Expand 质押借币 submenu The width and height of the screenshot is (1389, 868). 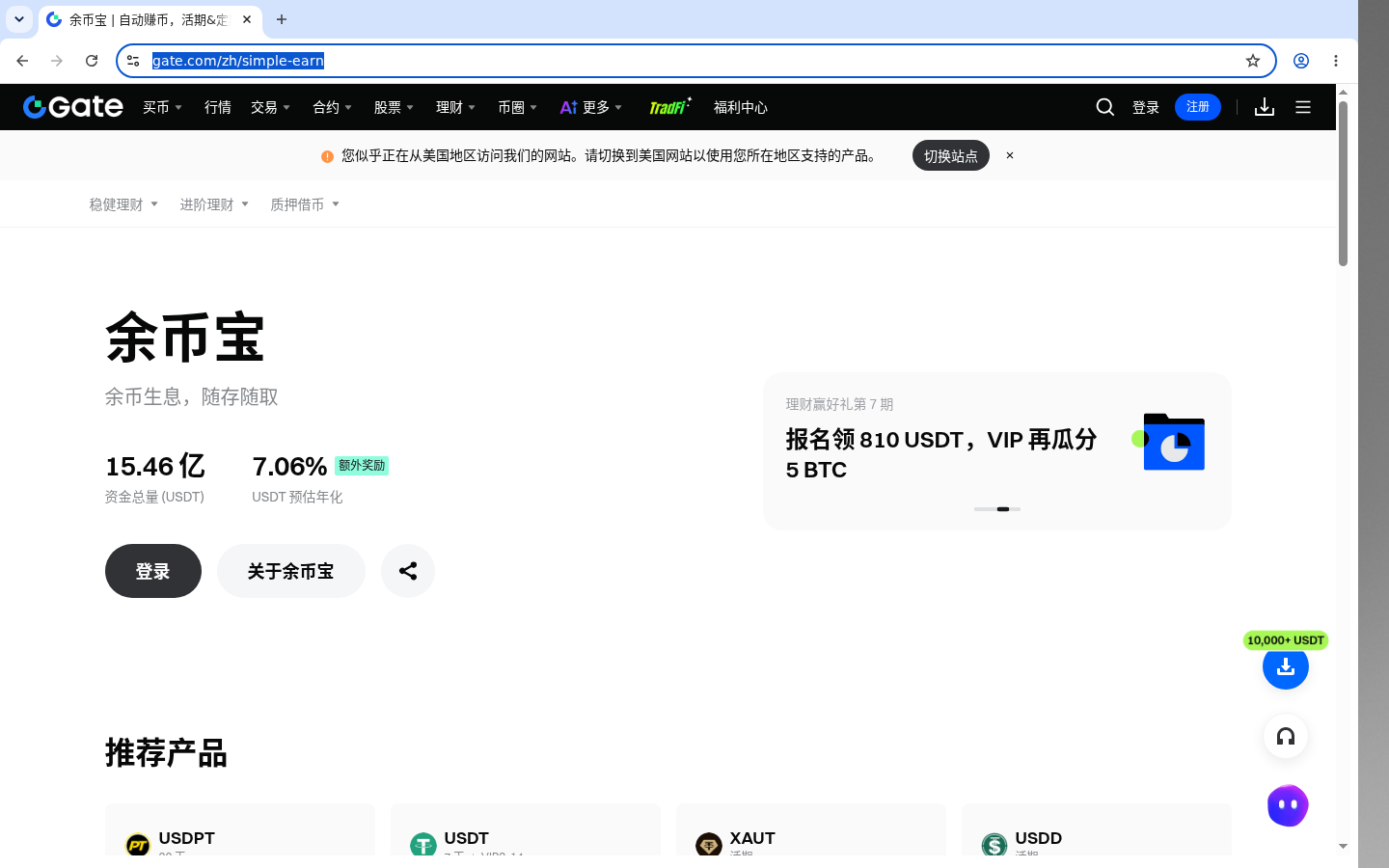coord(305,204)
